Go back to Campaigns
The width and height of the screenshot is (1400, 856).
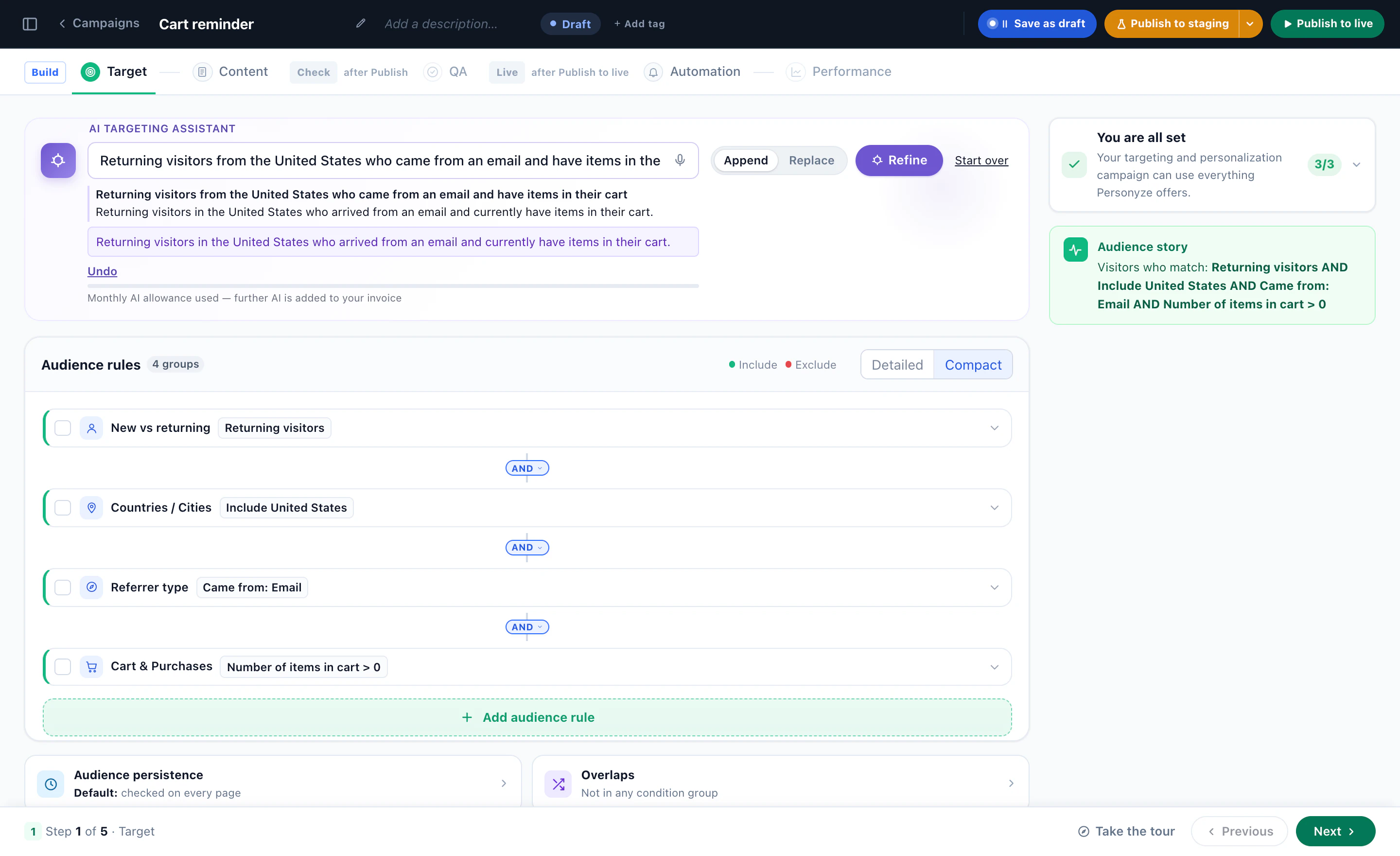coord(99,23)
